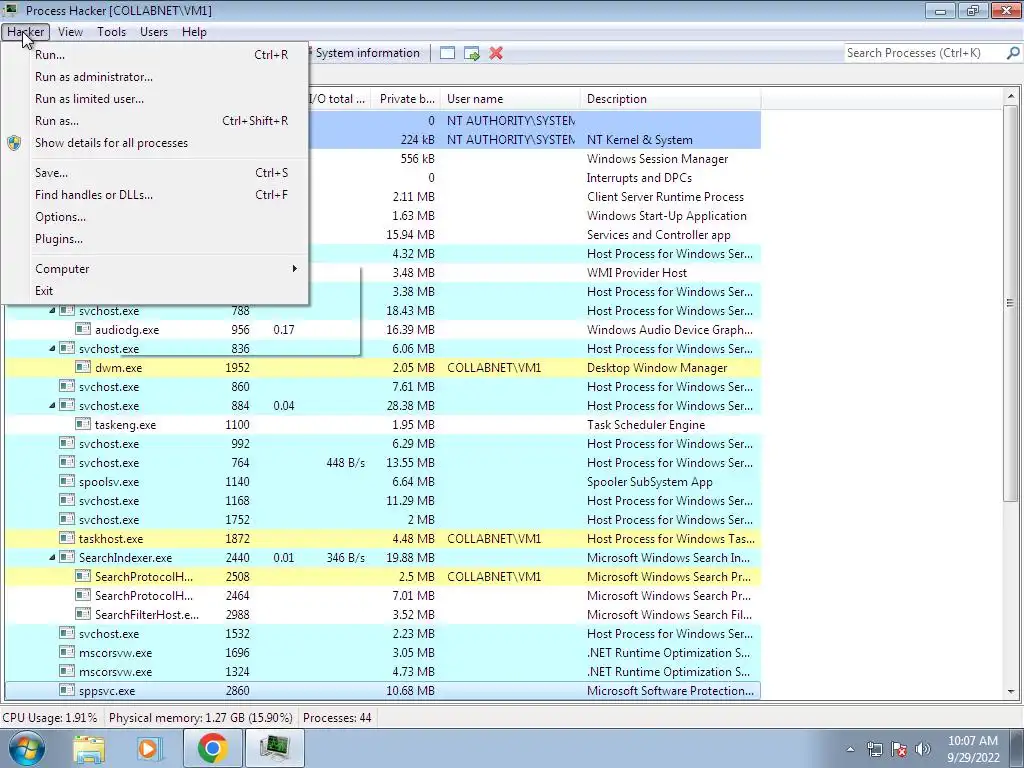This screenshot has width=1024, height=768.
Task: Select Run as limited user...
Action: (155, 99)
